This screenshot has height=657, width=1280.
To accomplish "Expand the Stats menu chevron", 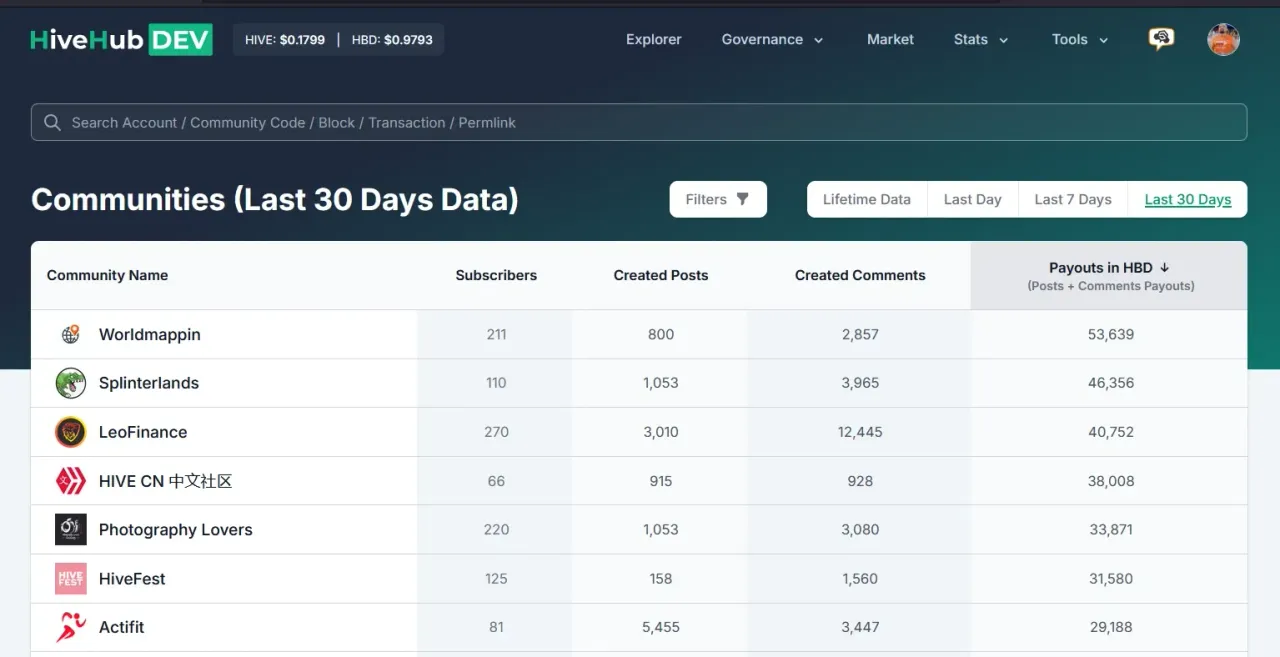I will 1003,40.
